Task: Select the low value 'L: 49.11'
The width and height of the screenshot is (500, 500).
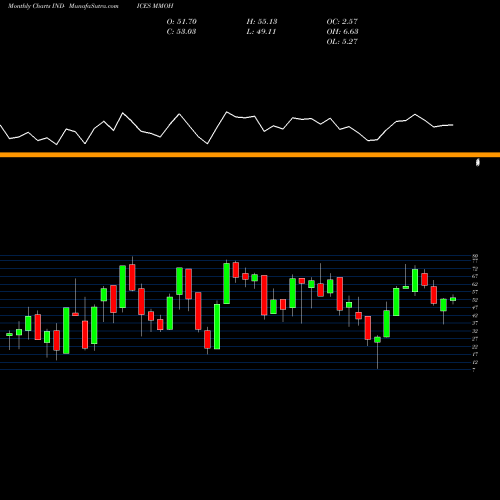Action: (x=261, y=32)
